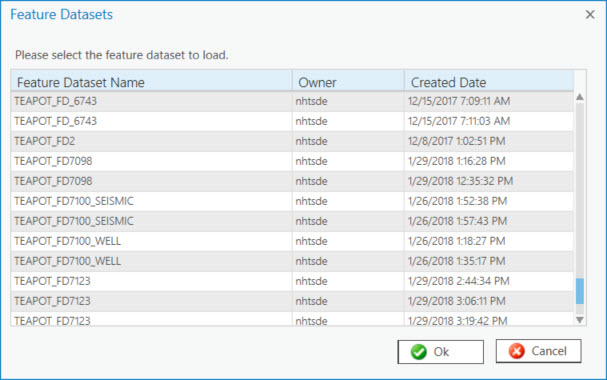Select TEAPOT_FD7100_SEISMIC created at 1:57:43 PM
607x380 pixels.
tap(292, 221)
